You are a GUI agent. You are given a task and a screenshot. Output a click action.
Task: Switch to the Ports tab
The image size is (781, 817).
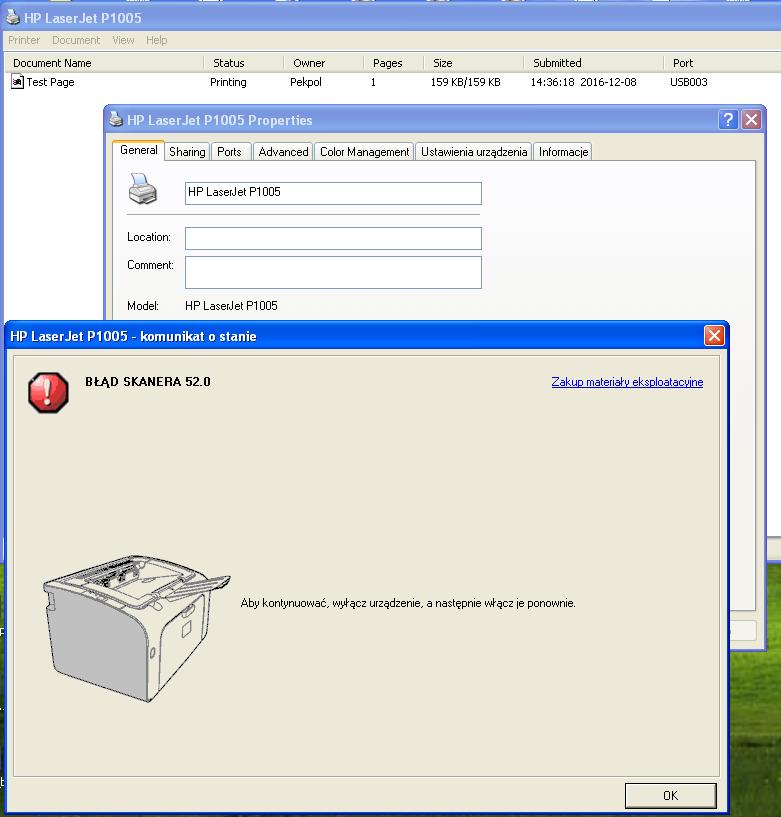(229, 152)
